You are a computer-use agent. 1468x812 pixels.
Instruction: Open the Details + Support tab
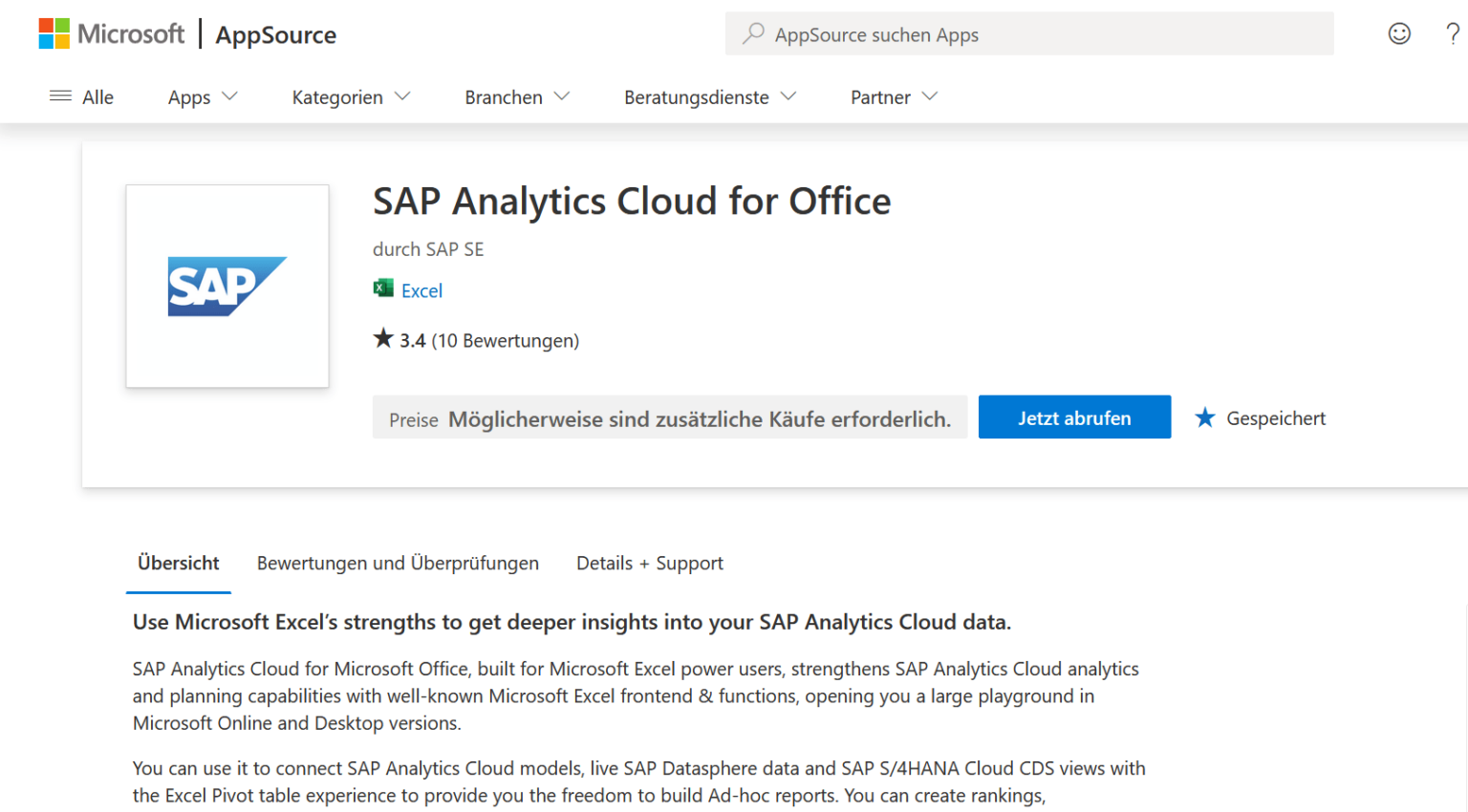(x=649, y=563)
